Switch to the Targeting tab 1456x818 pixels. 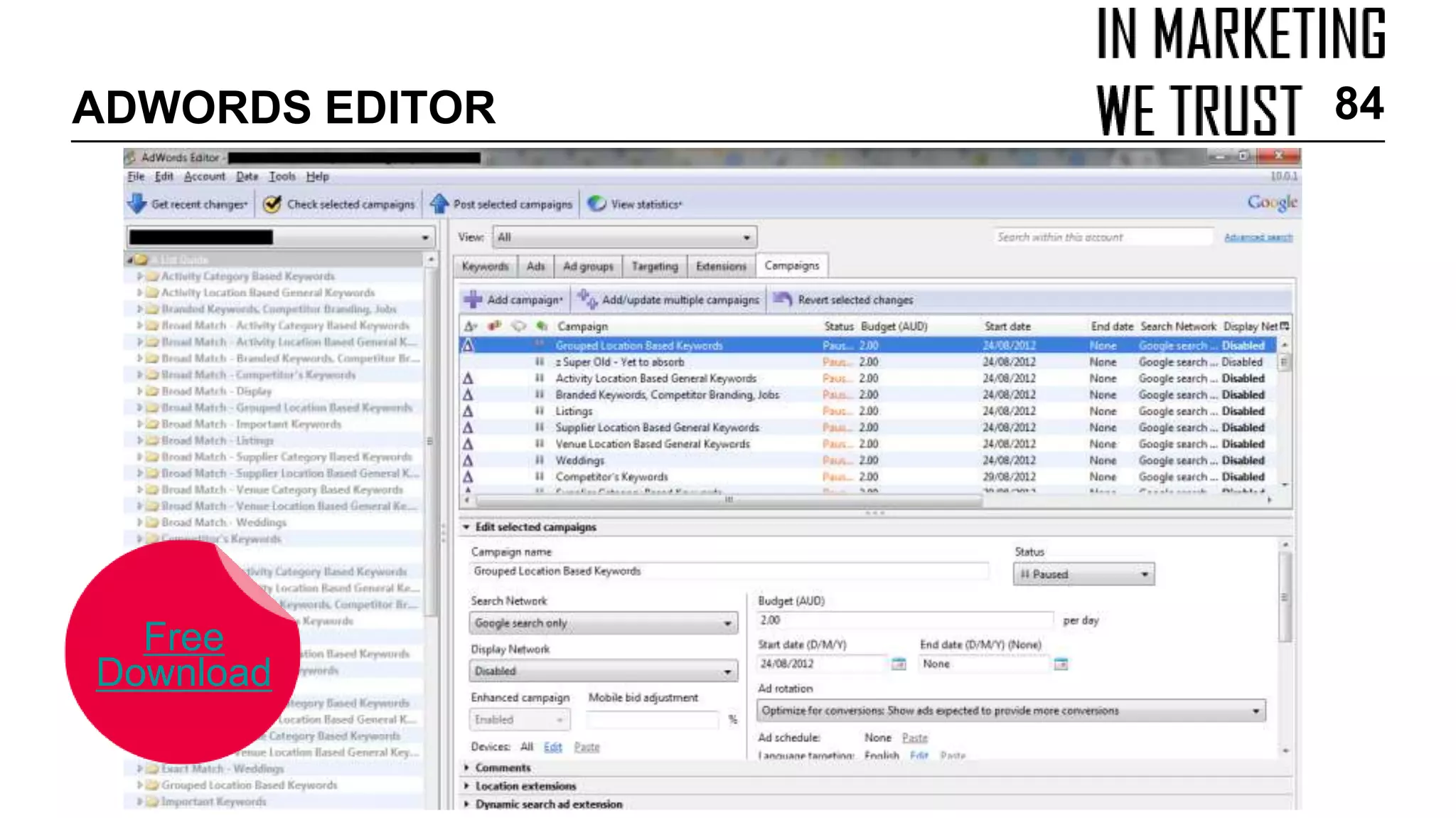point(655,266)
